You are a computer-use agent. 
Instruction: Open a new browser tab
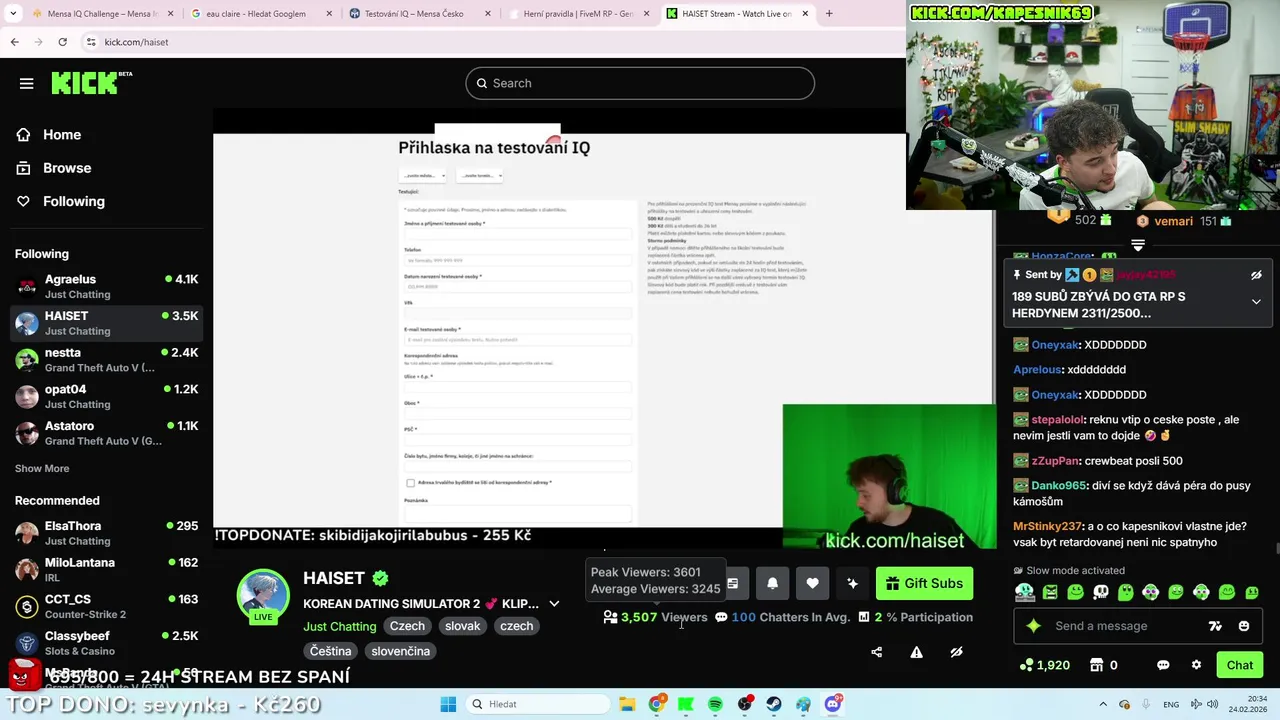coord(829,14)
